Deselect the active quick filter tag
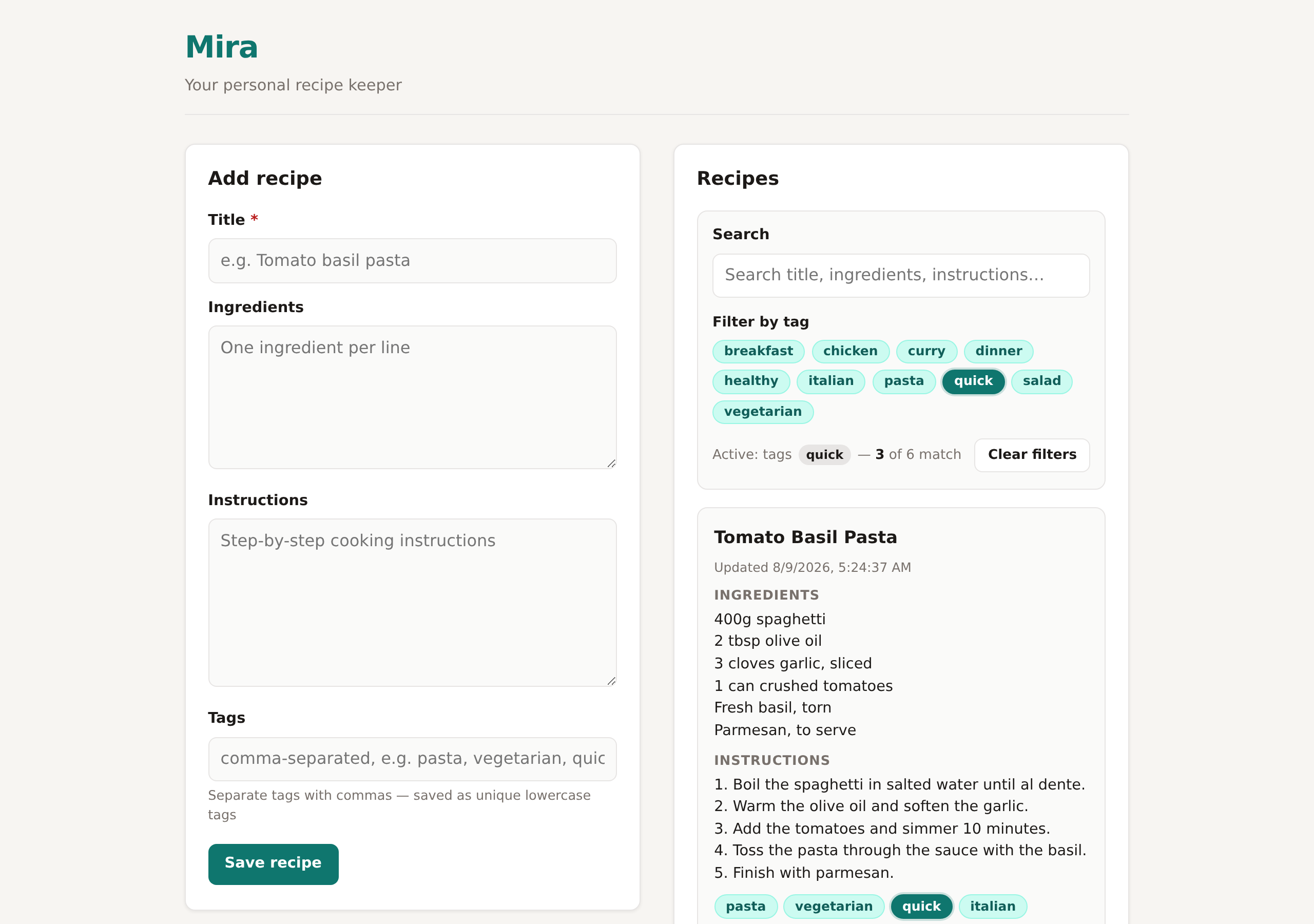The height and width of the screenshot is (924, 1314). tap(973, 381)
